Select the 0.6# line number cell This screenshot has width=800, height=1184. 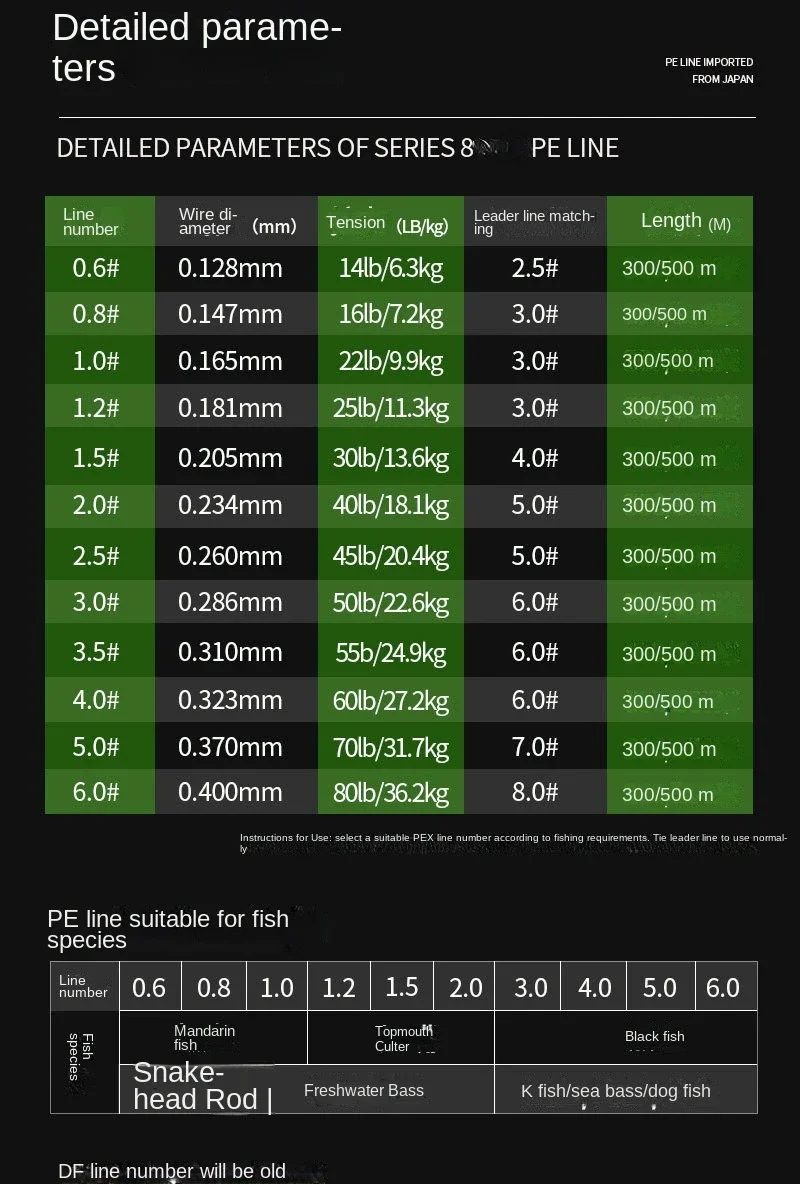tap(99, 268)
